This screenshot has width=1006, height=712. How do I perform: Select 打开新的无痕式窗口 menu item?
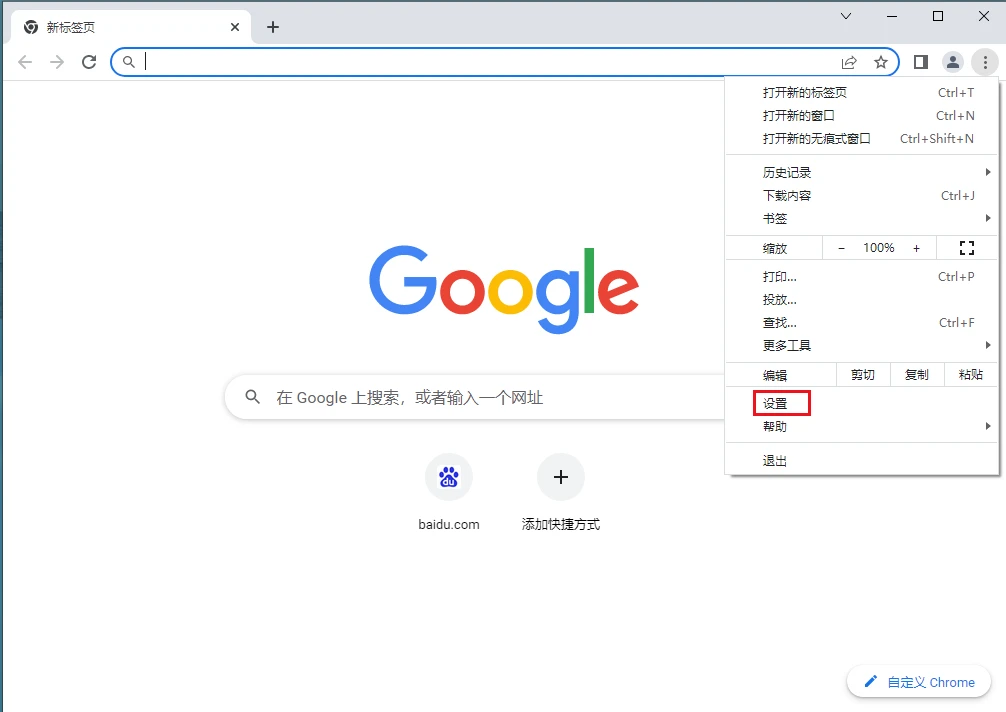(x=862, y=139)
